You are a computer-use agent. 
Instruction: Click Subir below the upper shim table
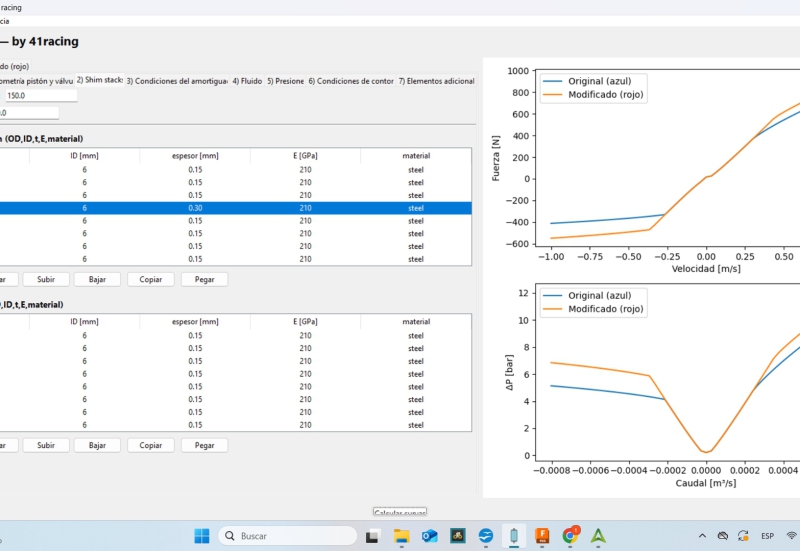(x=45, y=279)
